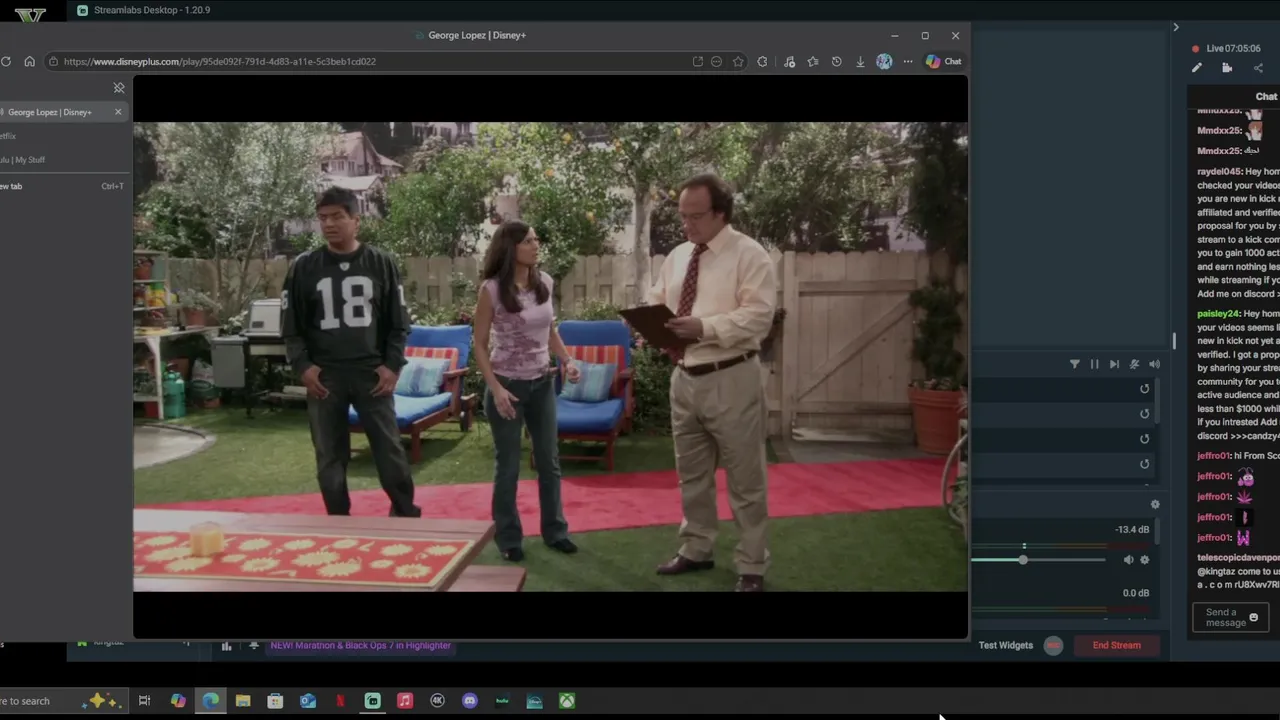Click the browser Home icon
1280x720 pixels.
[x=29, y=61]
